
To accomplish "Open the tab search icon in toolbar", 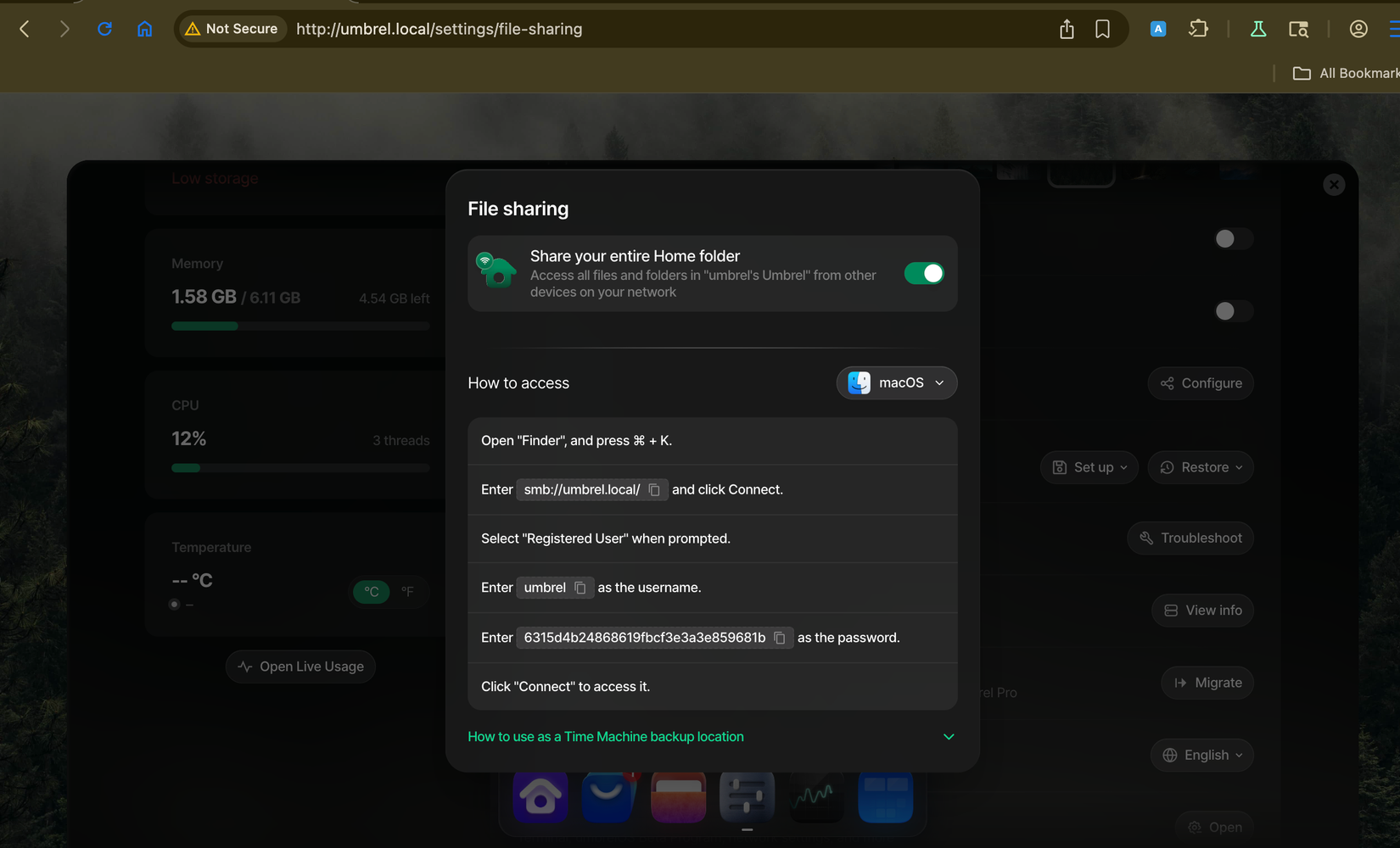I will pyautogui.click(x=1298, y=29).
